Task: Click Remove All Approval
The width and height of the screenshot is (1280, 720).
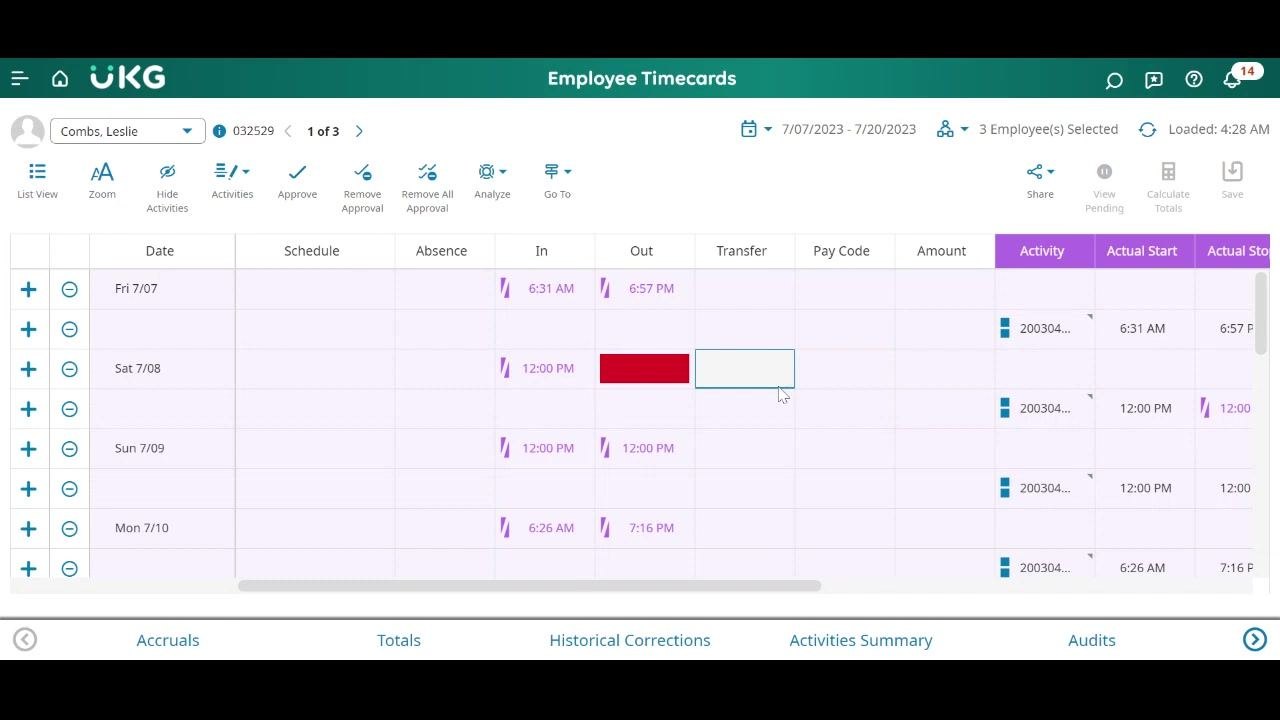Action: click(x=427, y=187)
